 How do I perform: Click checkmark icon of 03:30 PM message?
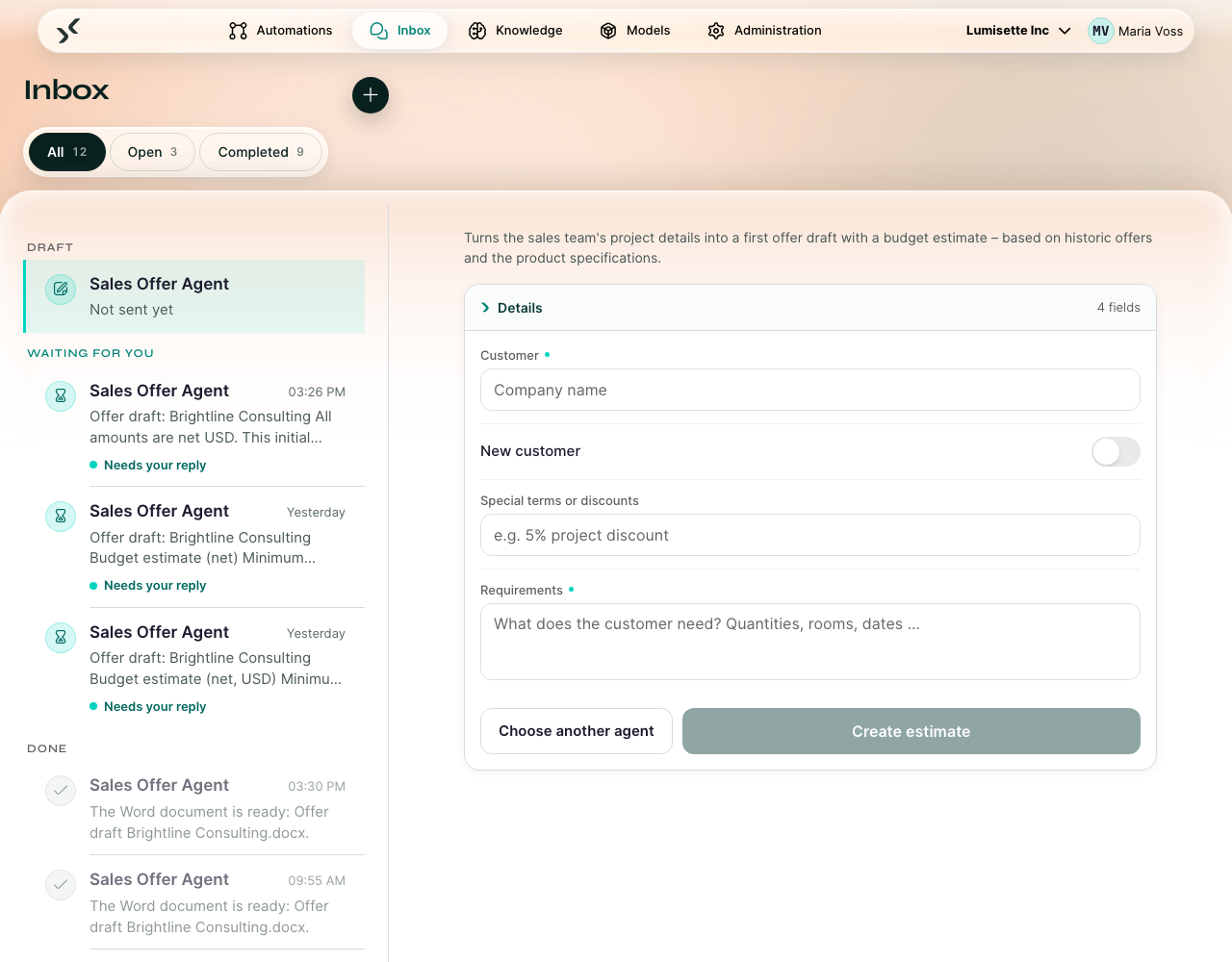click(x=61, y=791)
